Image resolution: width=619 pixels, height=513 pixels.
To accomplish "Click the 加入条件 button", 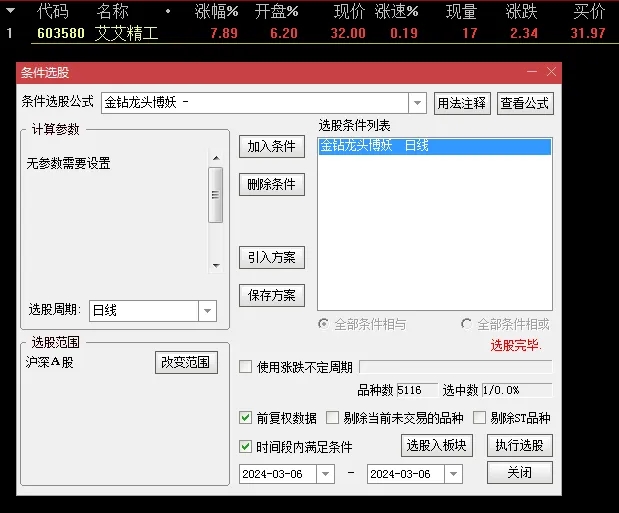I will 272,146.
